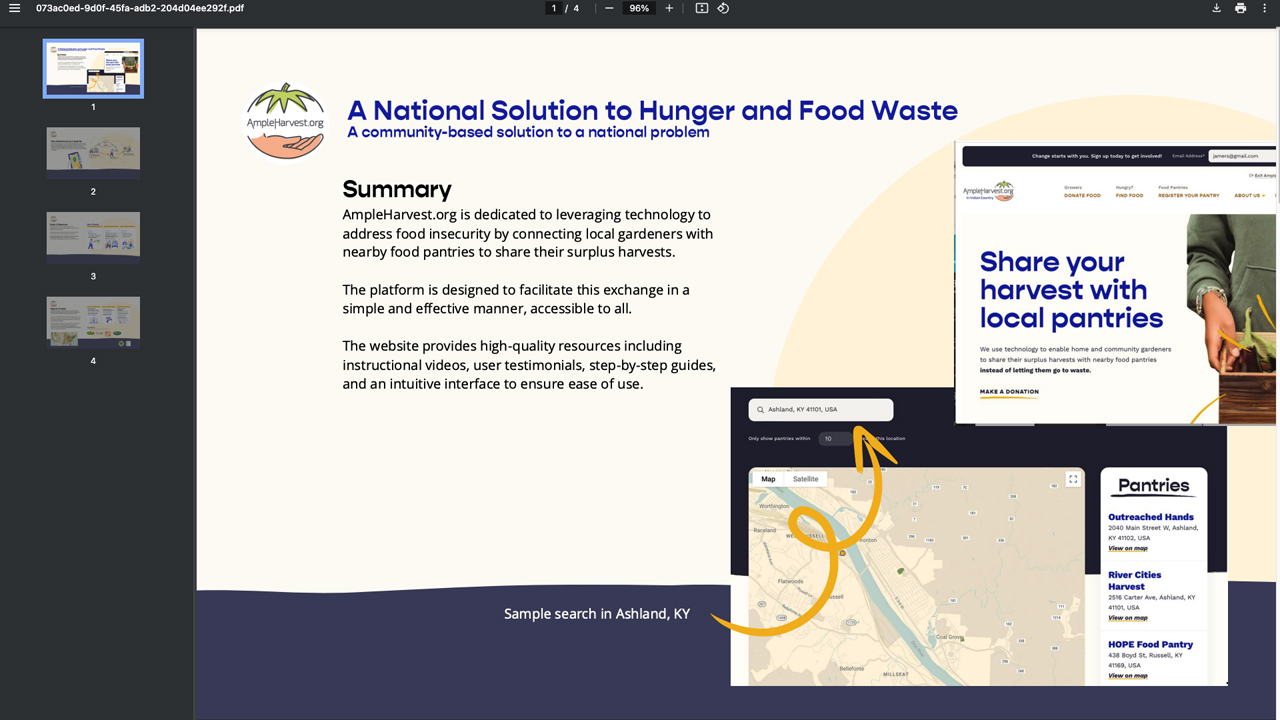Viewport: 1280px width, 720px height.
Task: Open the PDF viewer sidebar menu icon
Action: [x=14, y=8]
